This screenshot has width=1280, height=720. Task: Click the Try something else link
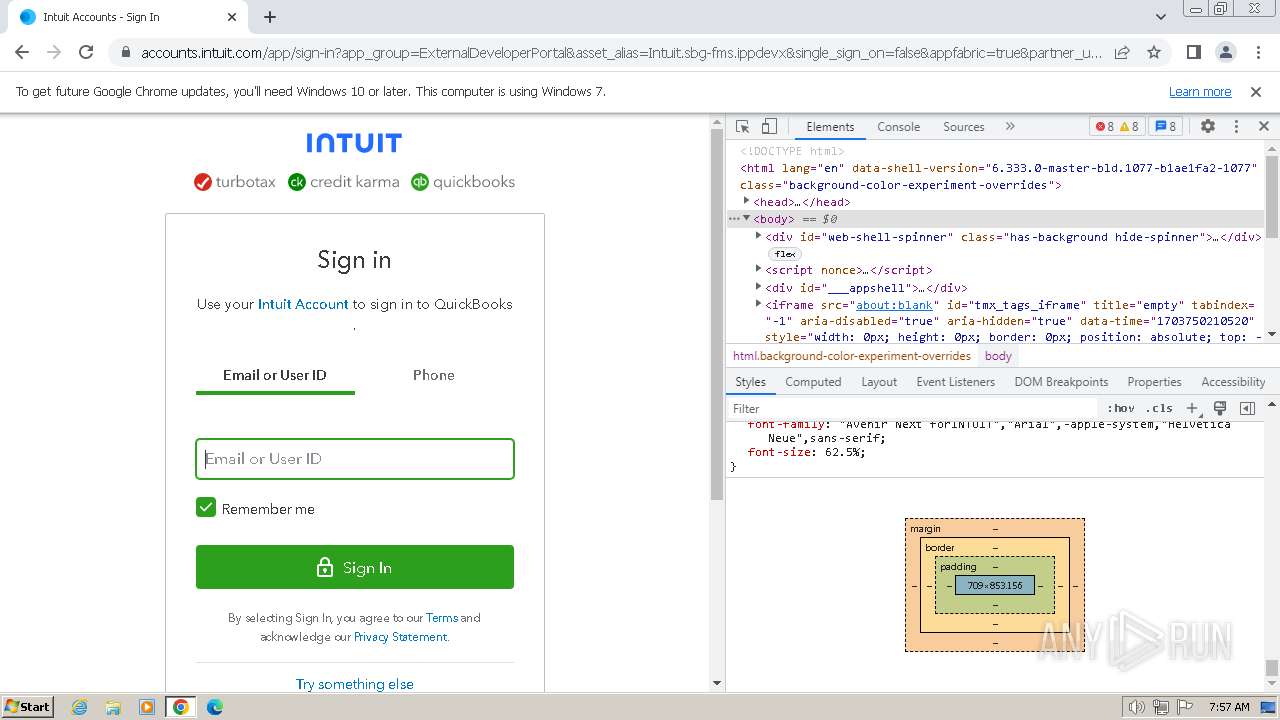click(355, 684)
